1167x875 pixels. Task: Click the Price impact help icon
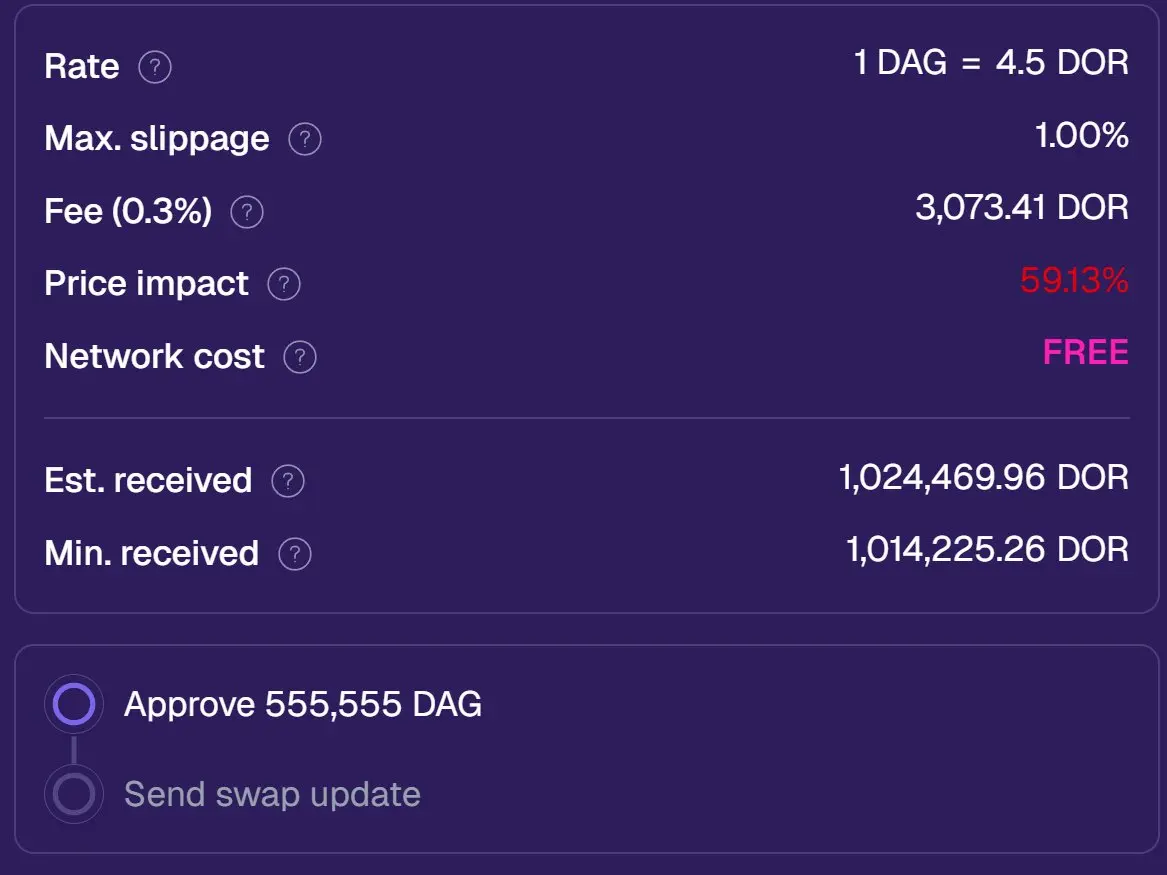click(x=284, y=284)
